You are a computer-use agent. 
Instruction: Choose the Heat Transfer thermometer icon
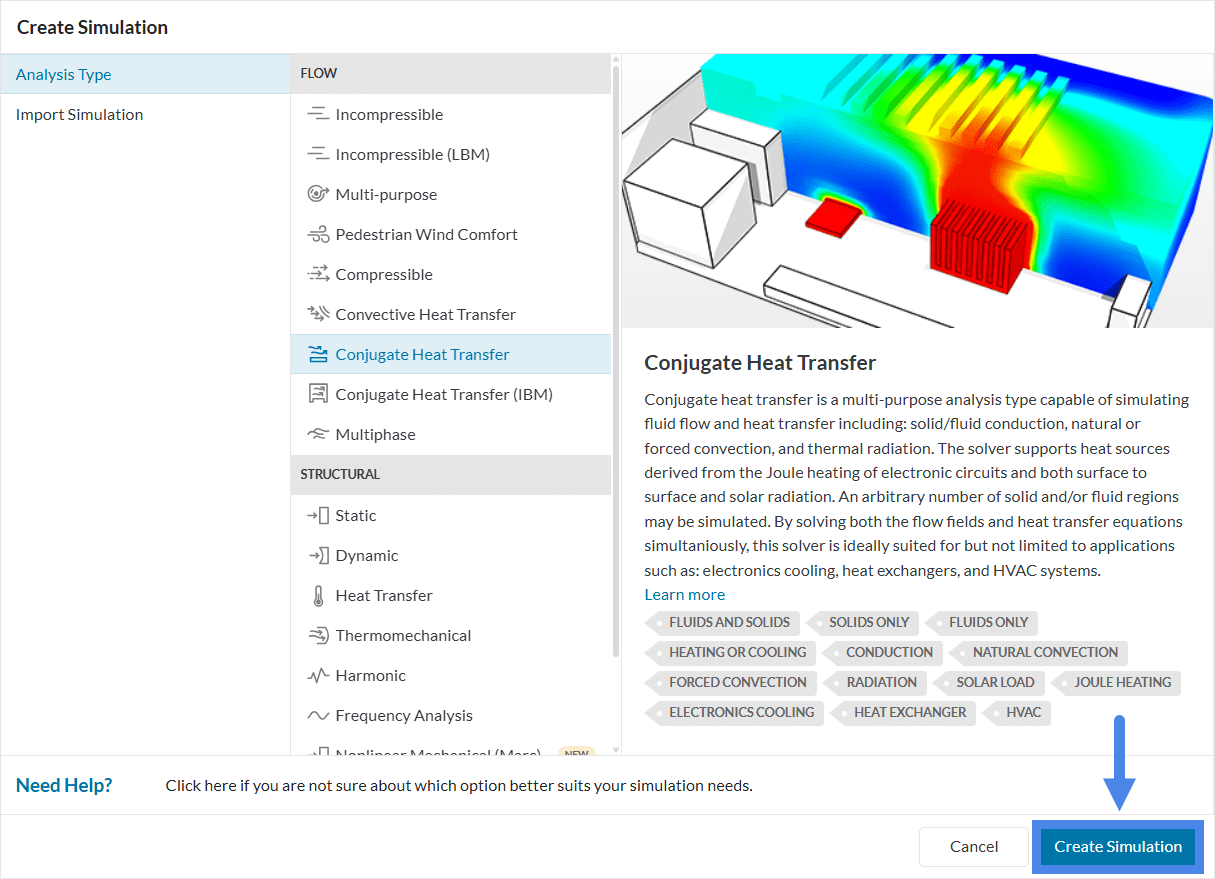click(318, 595)
